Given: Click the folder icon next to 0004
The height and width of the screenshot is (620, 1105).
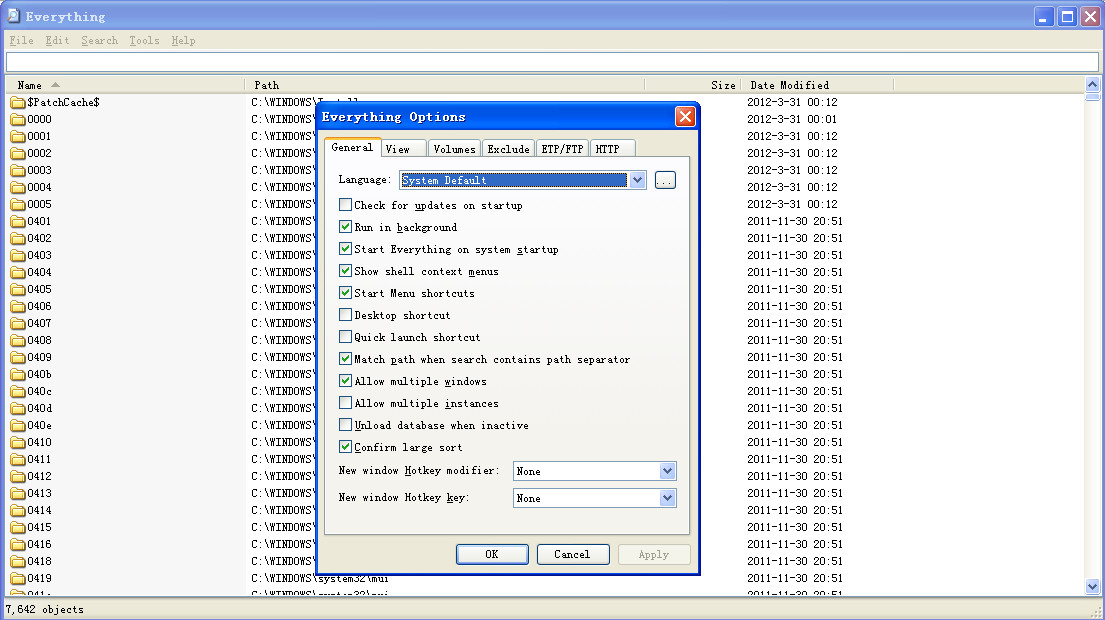Looking at the screenshot, I should click(x=18, y=187).
